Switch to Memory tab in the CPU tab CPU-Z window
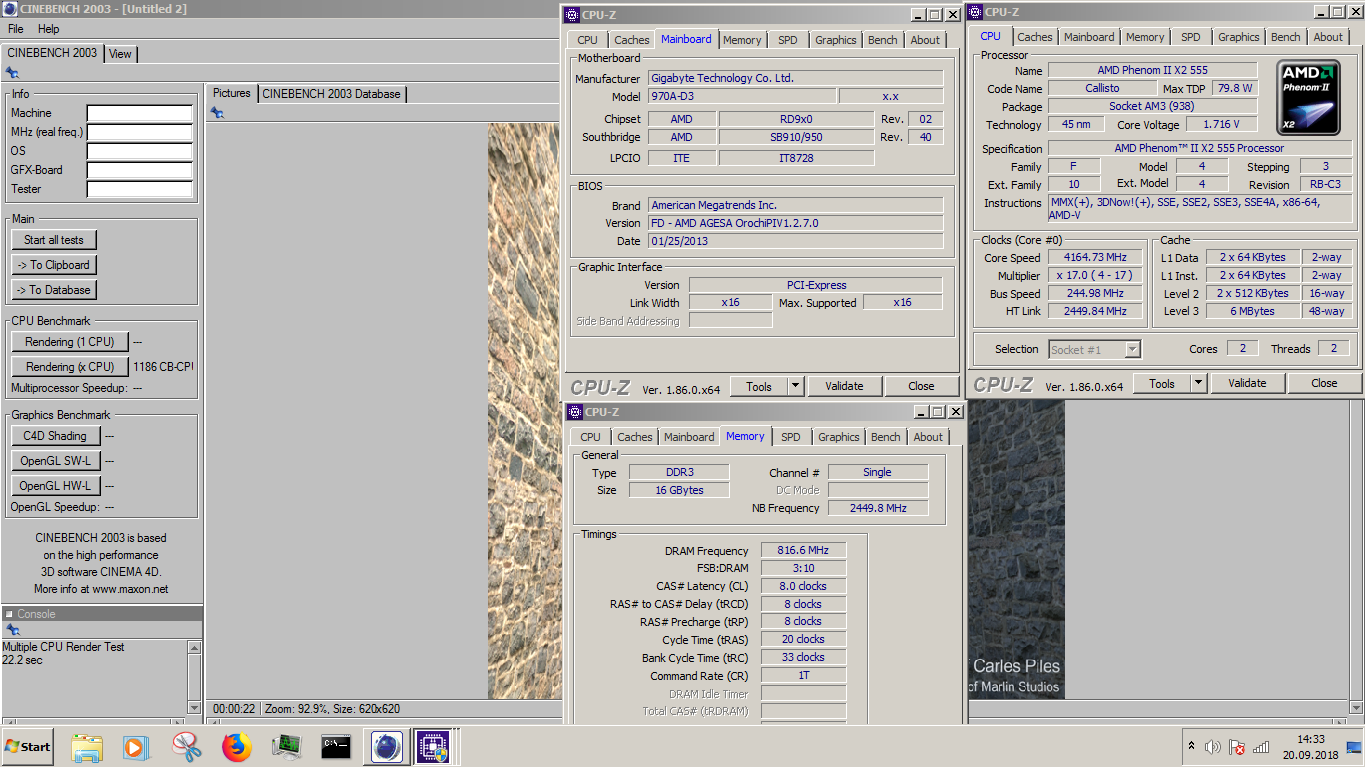Viewport: 1365px width, 767px height. pos(1145,37)
